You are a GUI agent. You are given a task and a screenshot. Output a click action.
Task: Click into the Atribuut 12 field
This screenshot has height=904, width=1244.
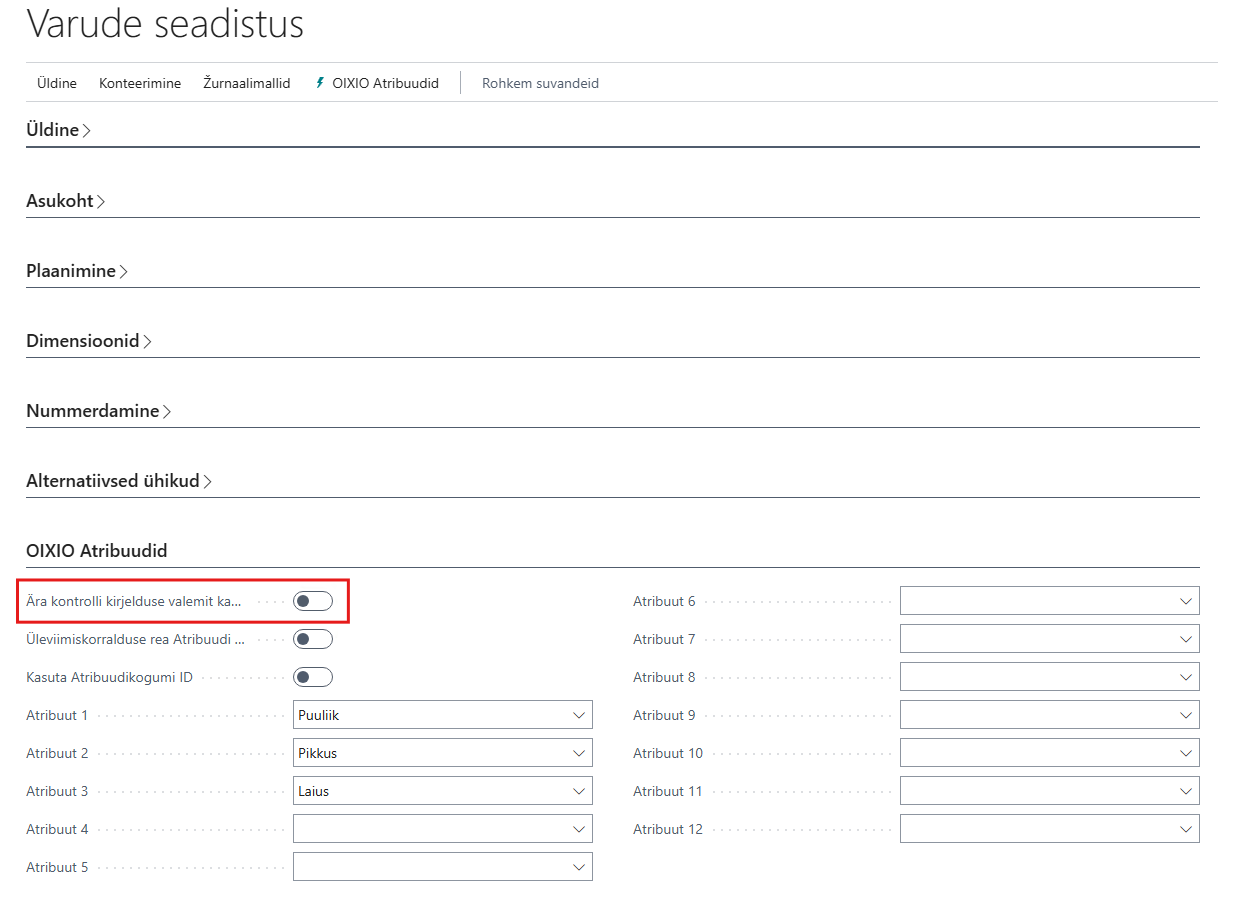[1038, 829]
